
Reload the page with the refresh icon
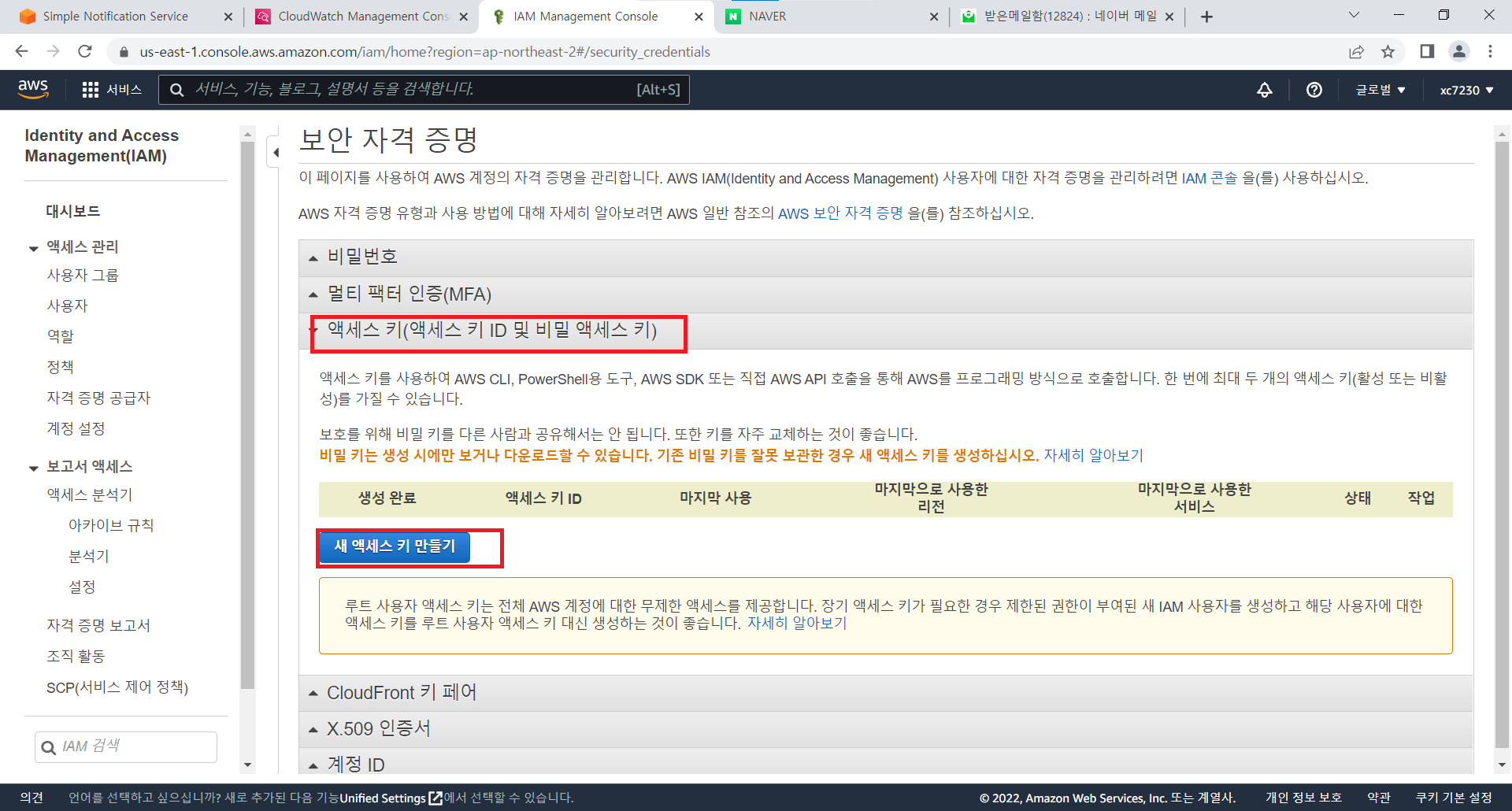point(85,51)
